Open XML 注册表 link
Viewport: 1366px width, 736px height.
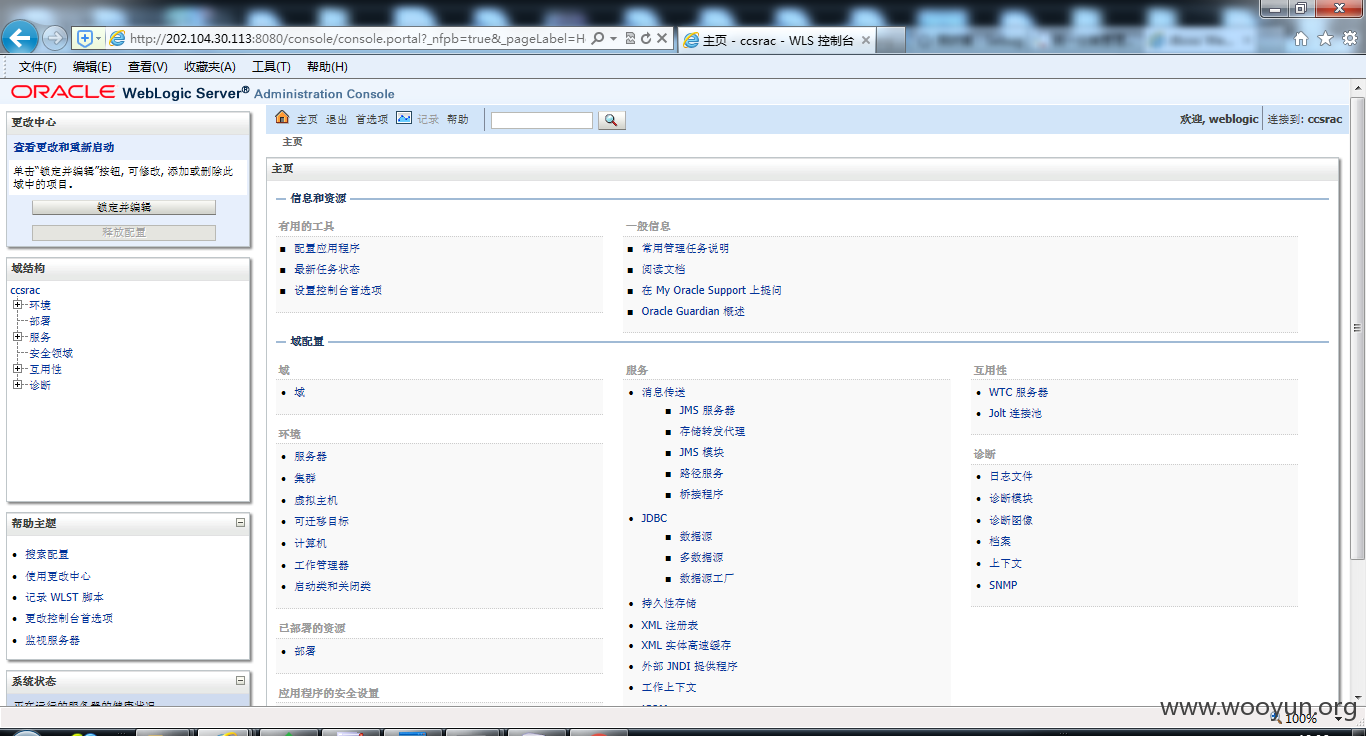669,625
